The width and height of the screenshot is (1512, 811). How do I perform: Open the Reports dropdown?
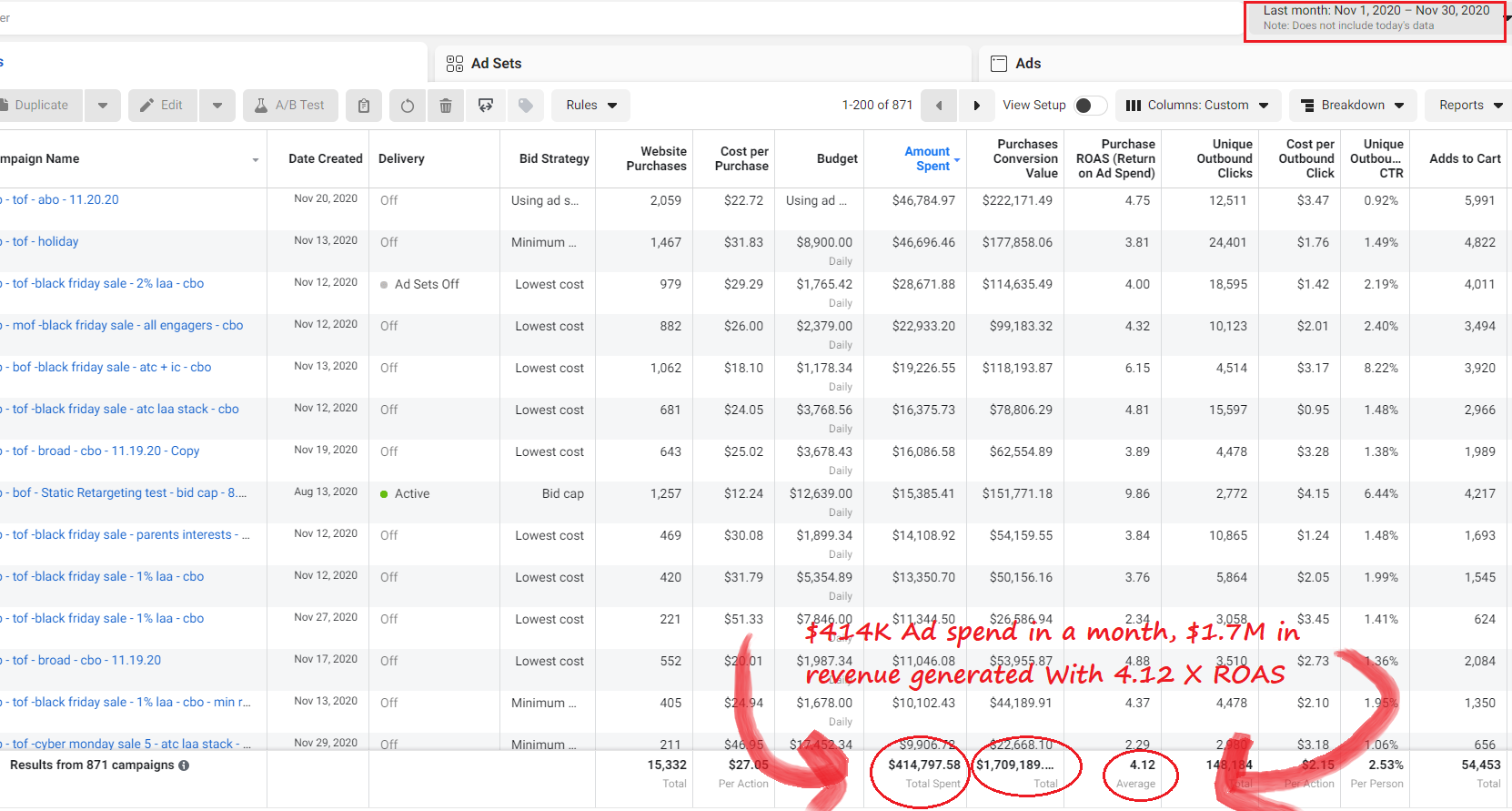click(x=1469, y=106)
